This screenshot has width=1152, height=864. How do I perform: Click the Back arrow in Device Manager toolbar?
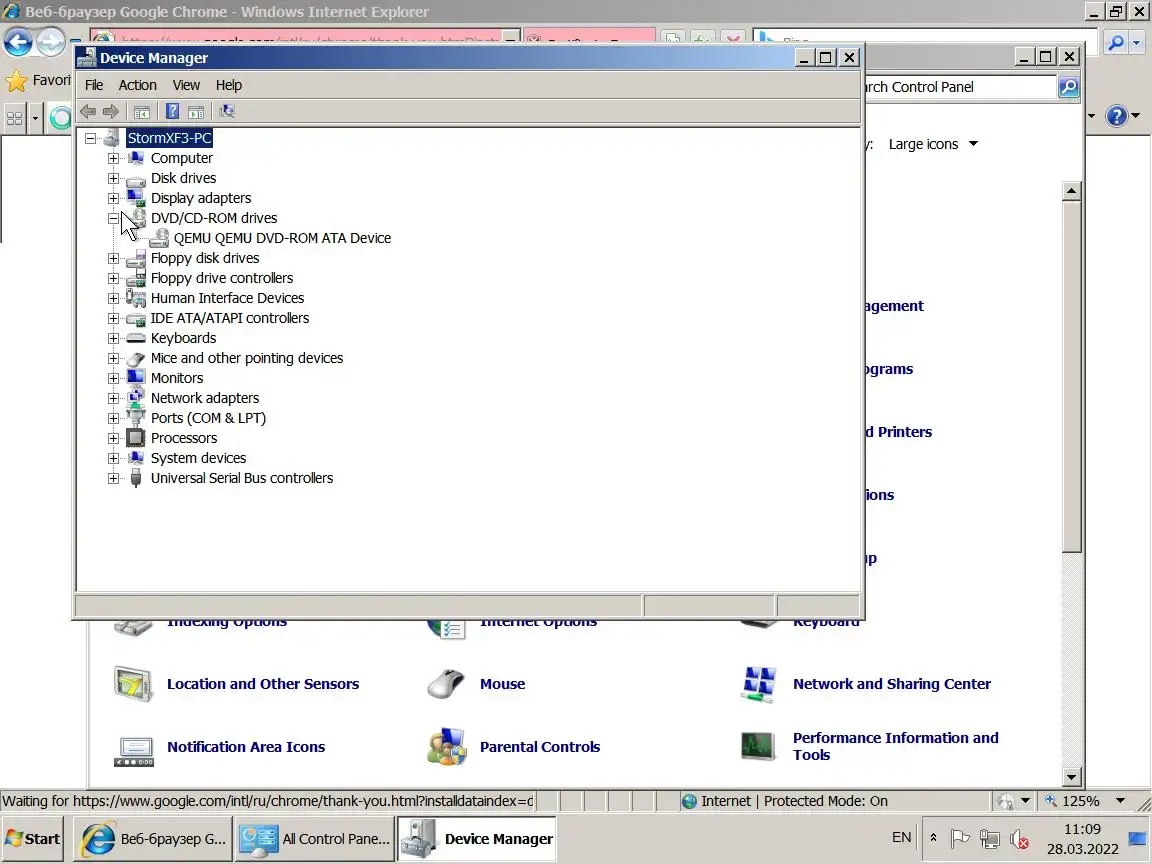tap(88, 111)
